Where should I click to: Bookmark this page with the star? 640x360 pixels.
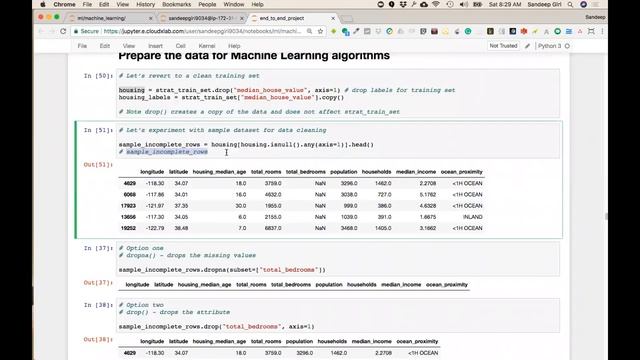point(320,31)
